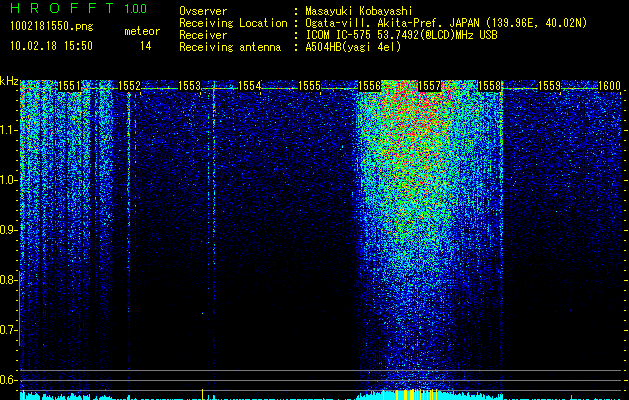
Task: Click the 1555 time marker
Action: 310,86
